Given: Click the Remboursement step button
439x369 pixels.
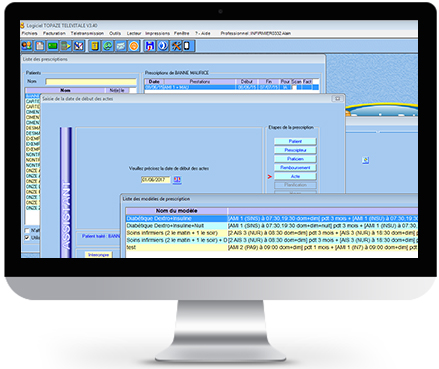Looking at the screenshot, I should pos(295,167).
